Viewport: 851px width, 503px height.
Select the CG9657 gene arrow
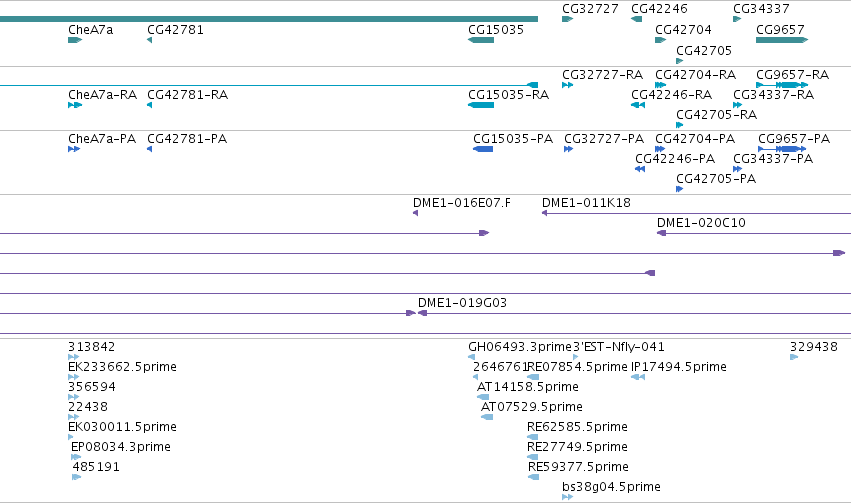point(782,40)
